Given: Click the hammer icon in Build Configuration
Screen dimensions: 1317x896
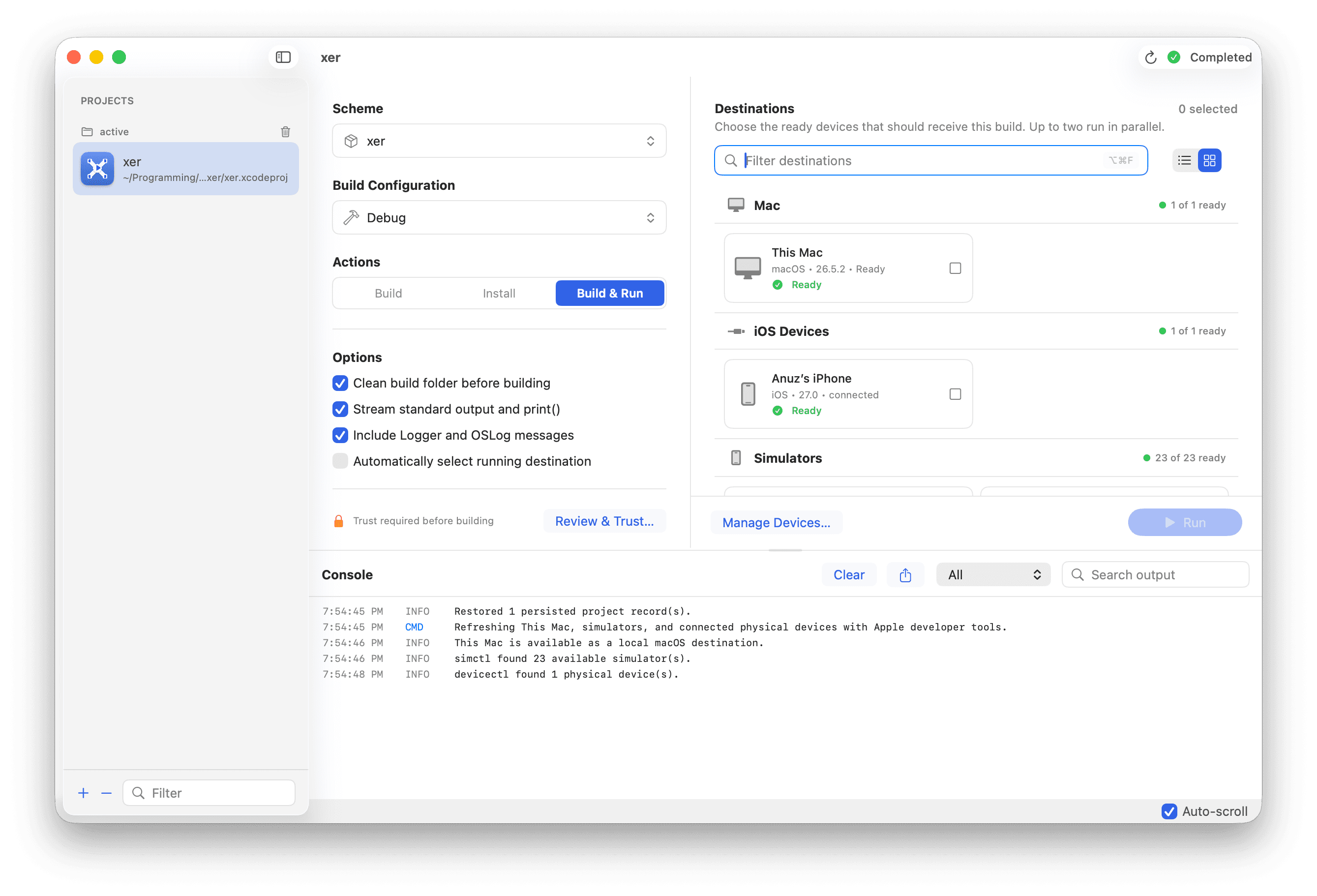Looking at the screenshot, I should tap(351, 218).
